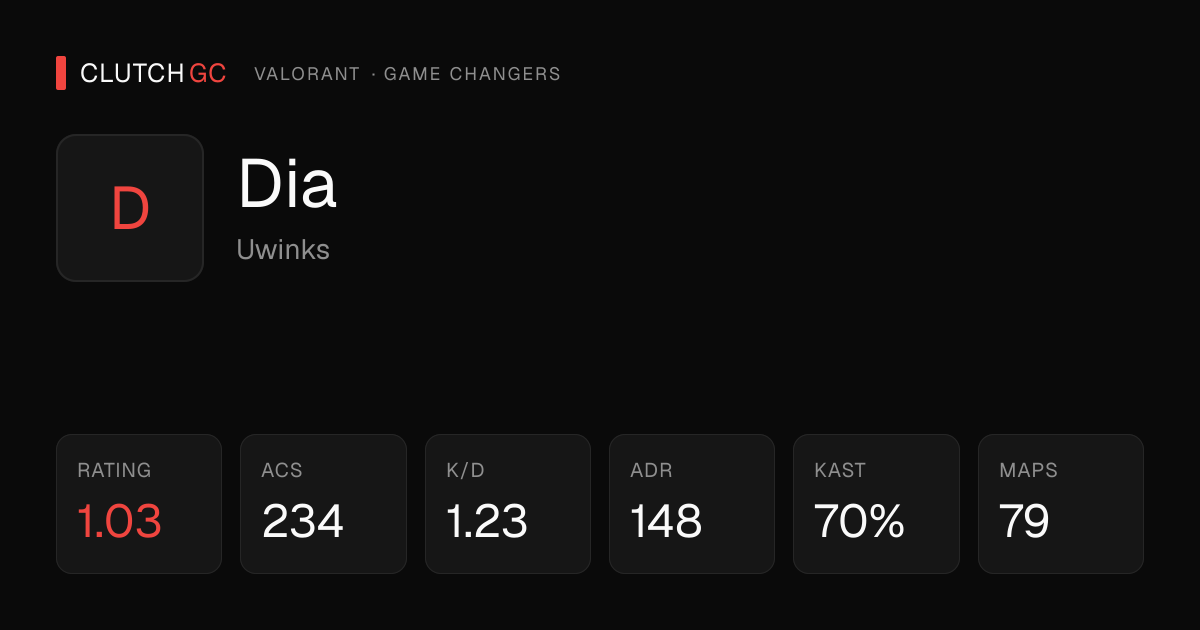This screenshot has width=1200, height=630.
Task: Open the Uwinks team name
Action: (283, 249)
